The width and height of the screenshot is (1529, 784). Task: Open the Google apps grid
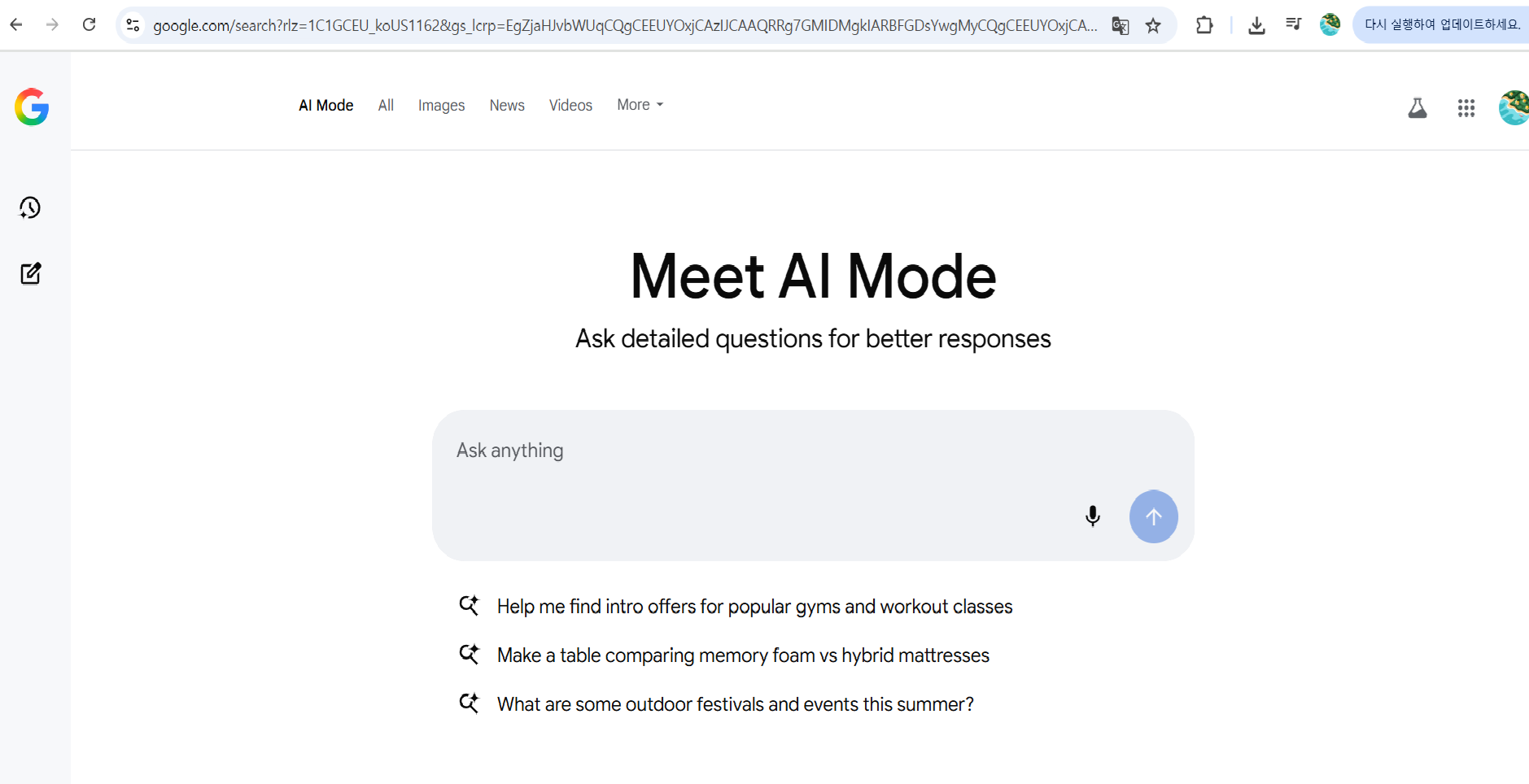click(x=1466, y=108)
